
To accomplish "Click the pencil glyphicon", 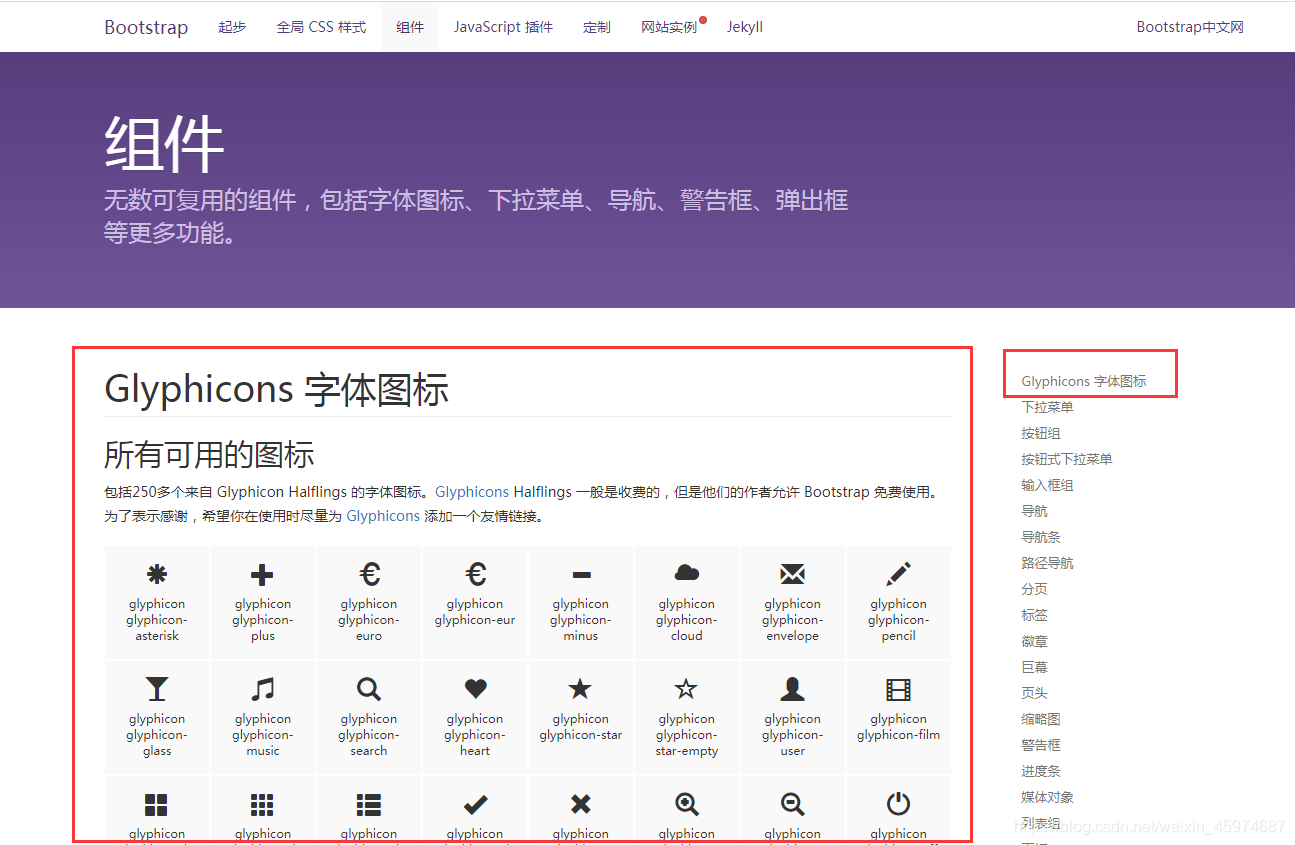I will (x=899, y=573).
